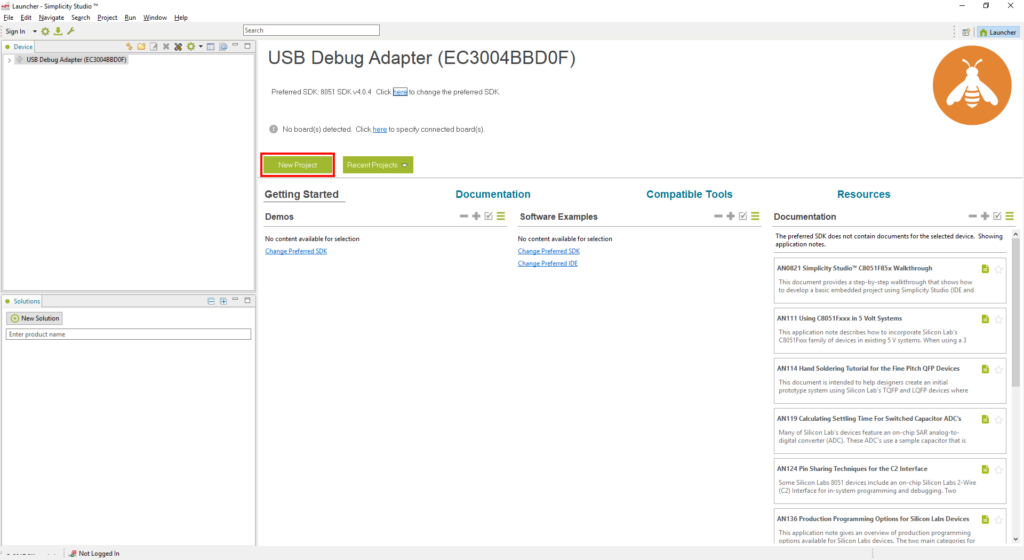Open the AN0821 walkthrough document icon

pyautogui.click(x=985, y=269)
